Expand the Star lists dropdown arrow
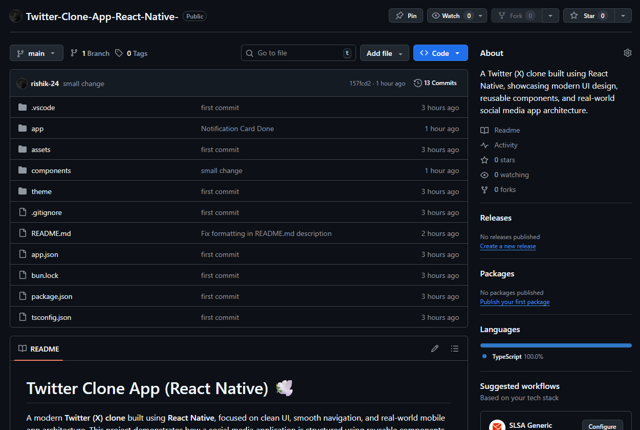640x430 pixels. (x=623, y=16)
